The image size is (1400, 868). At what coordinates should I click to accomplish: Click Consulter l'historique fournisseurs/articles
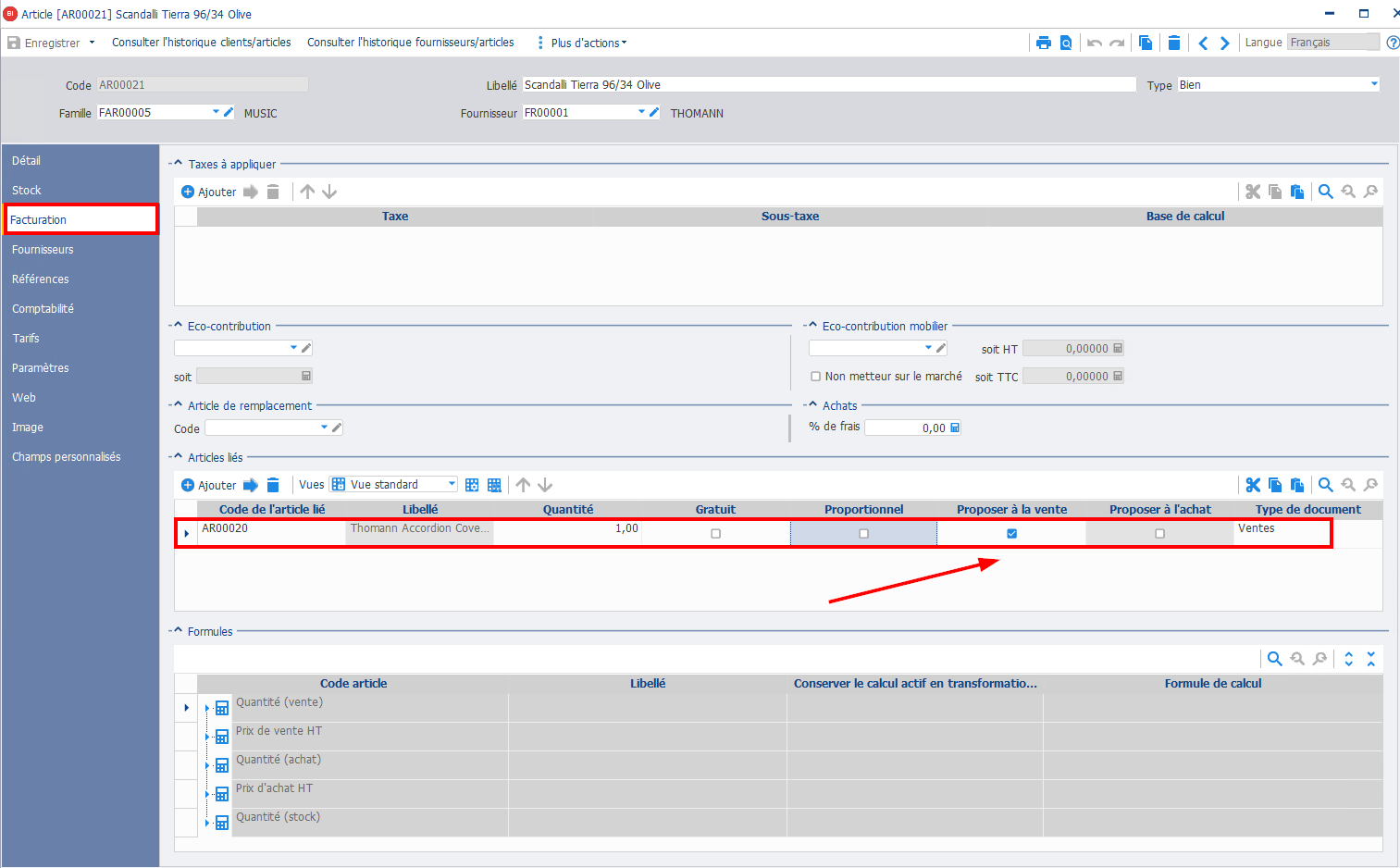pos(411,43)
